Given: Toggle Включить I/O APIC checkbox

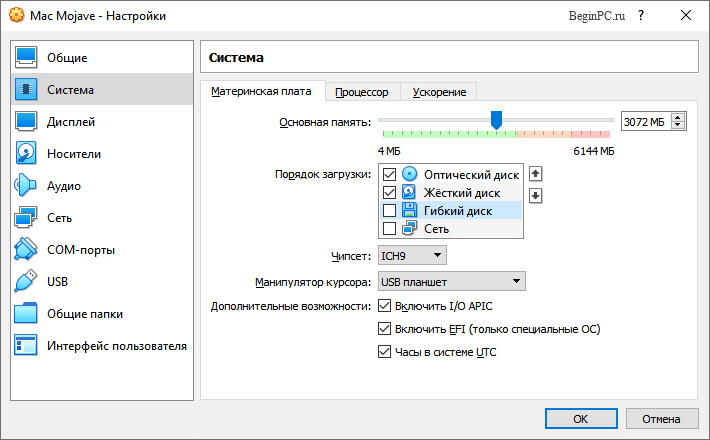Looking at the screenshot, I should [384, 306].
